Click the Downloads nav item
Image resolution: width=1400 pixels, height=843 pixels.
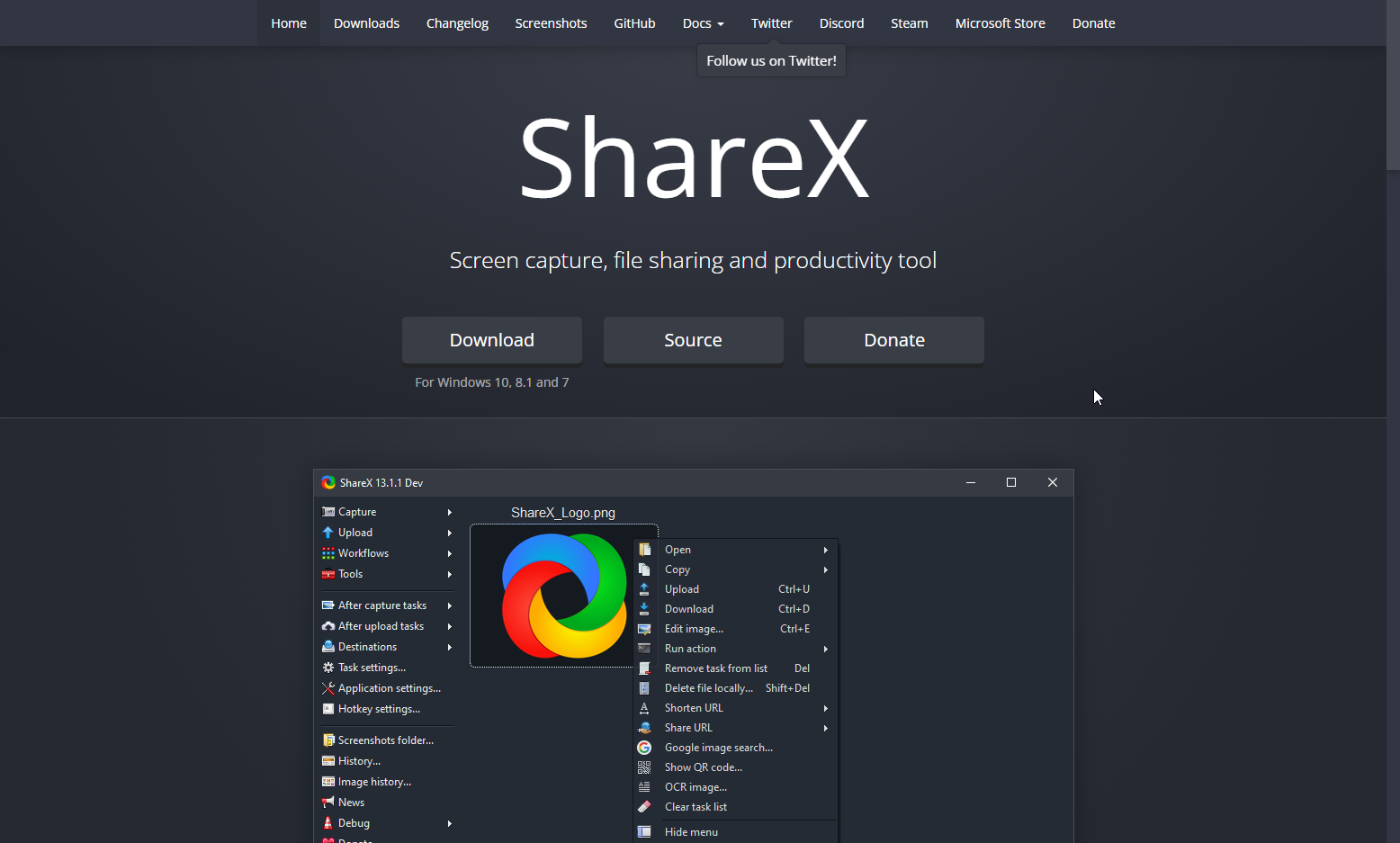click(x=366, y=23)
